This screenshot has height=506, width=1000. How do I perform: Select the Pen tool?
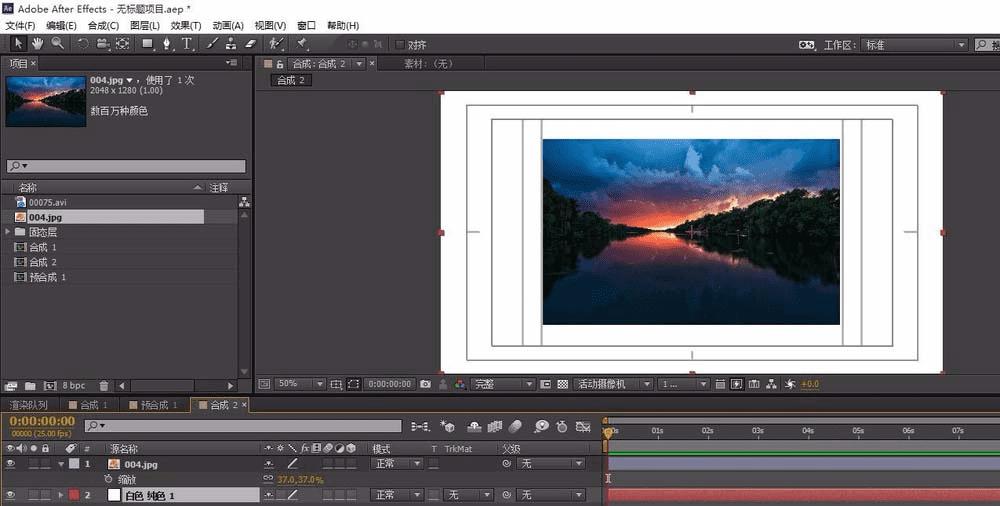coord(166,44)
